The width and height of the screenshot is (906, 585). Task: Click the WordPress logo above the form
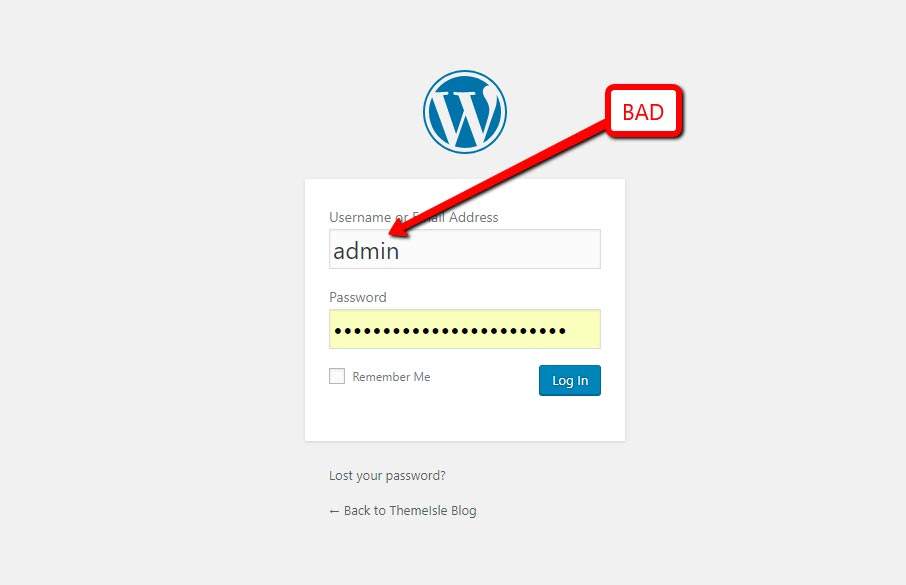[x=465, y=112]
